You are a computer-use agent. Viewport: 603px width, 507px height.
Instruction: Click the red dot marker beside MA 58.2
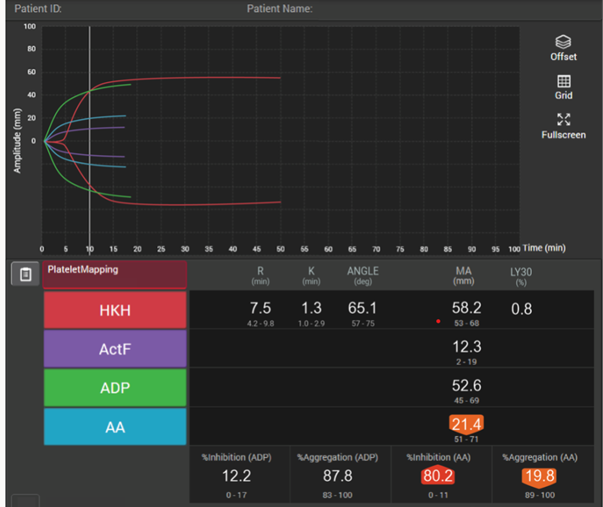[438, 321]
